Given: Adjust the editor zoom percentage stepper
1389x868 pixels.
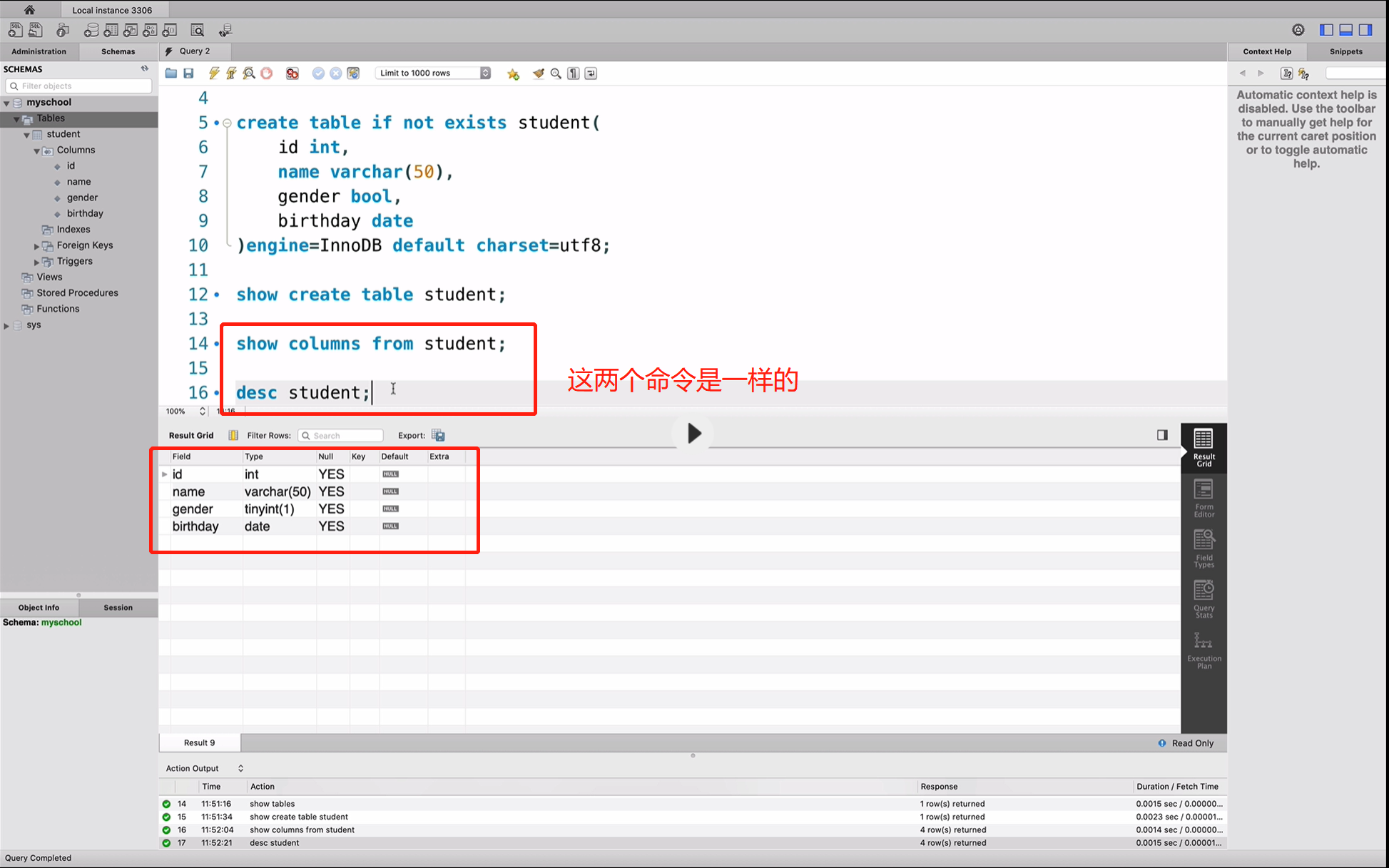Looking at the screenshot, I should (203, 412).
